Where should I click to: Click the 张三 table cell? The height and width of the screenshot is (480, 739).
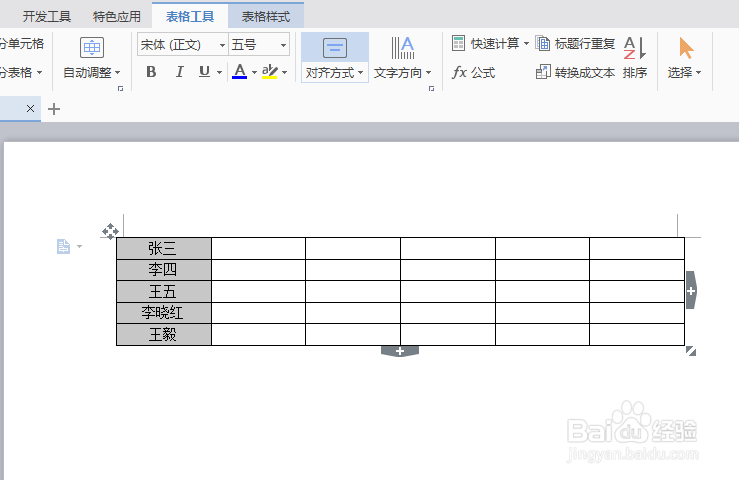coord(164,248)
